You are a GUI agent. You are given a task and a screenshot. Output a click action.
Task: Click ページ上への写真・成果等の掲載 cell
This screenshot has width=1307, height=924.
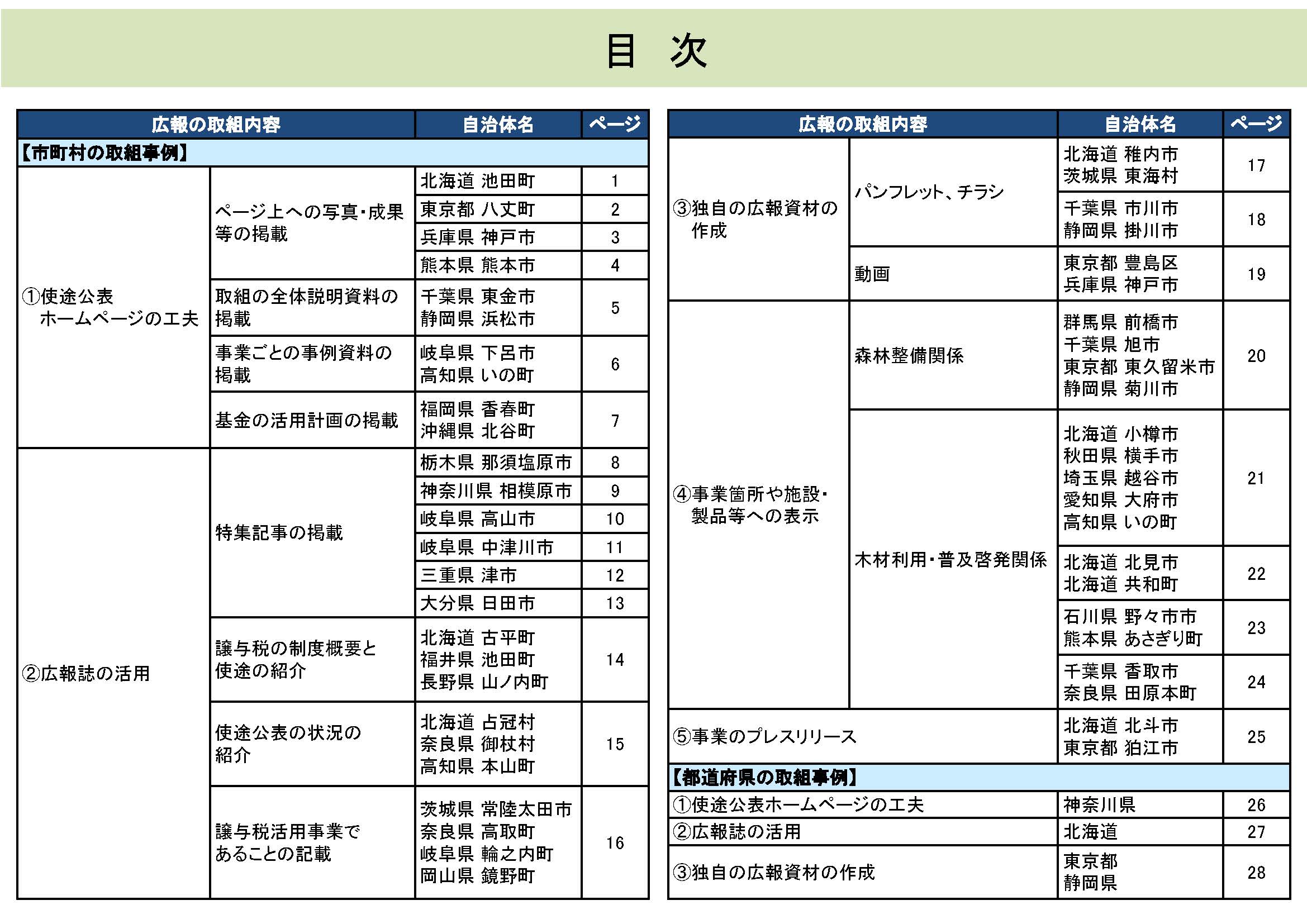coord(312,222)
